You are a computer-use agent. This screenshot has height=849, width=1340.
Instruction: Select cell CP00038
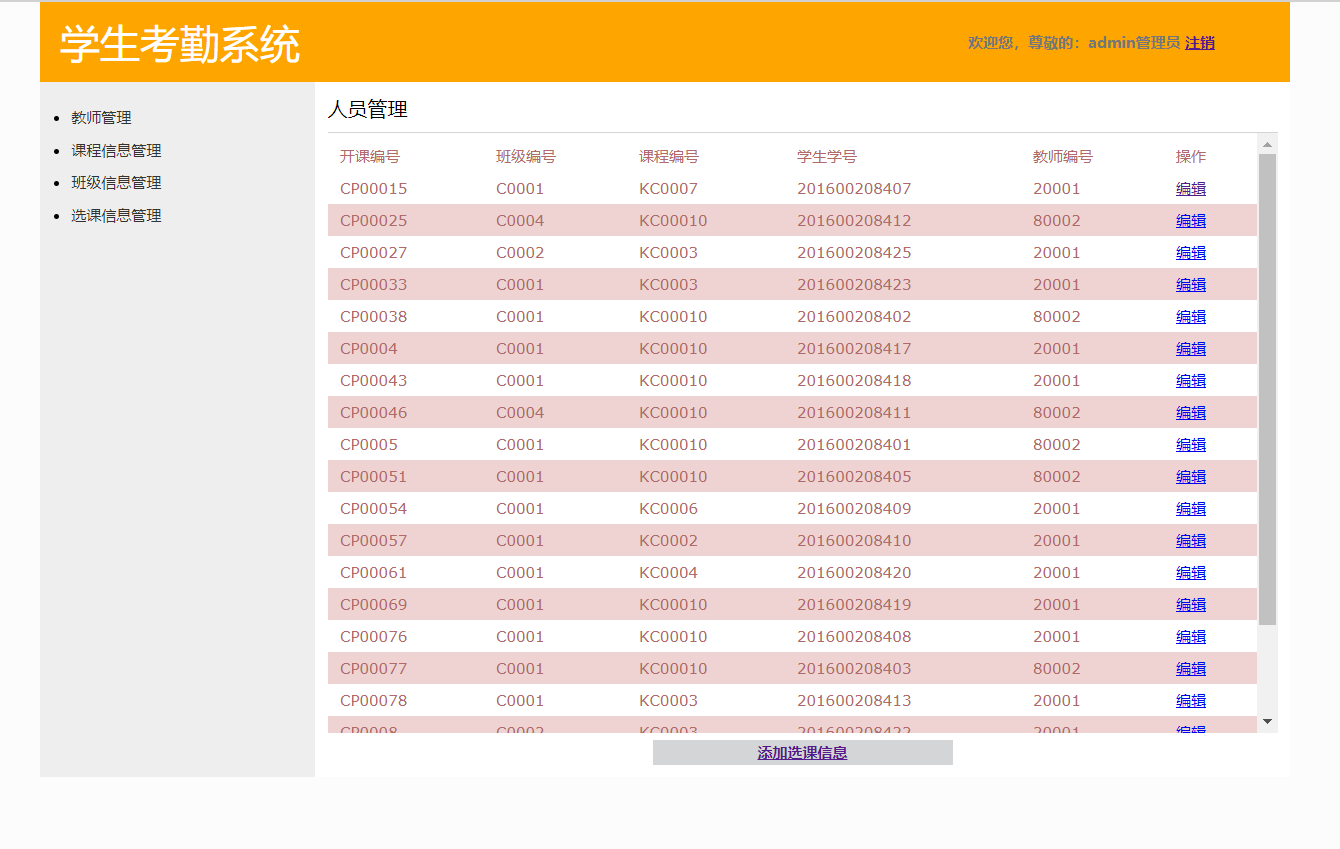[374, 317]
